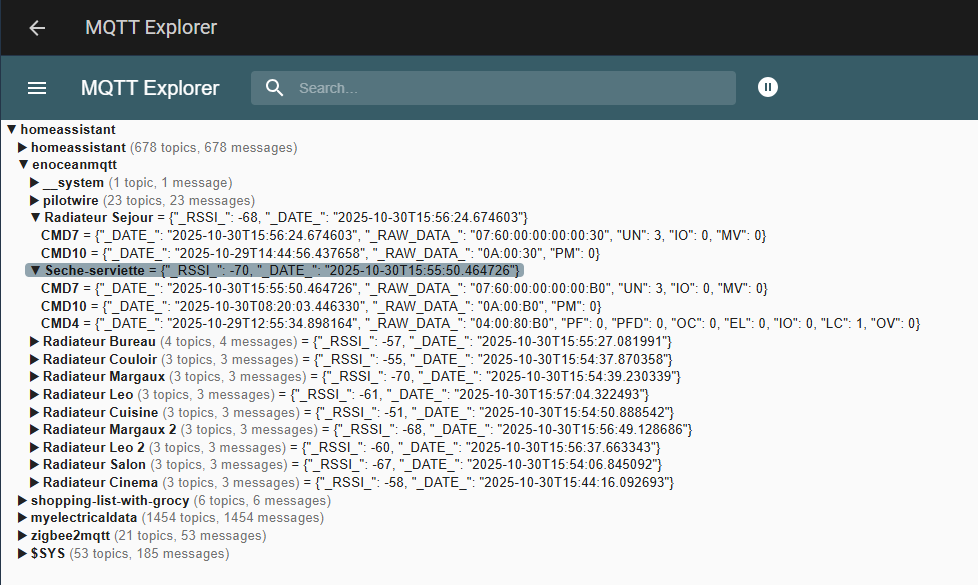Expand the Radiateur Margaux node arrow

point(34,377)
